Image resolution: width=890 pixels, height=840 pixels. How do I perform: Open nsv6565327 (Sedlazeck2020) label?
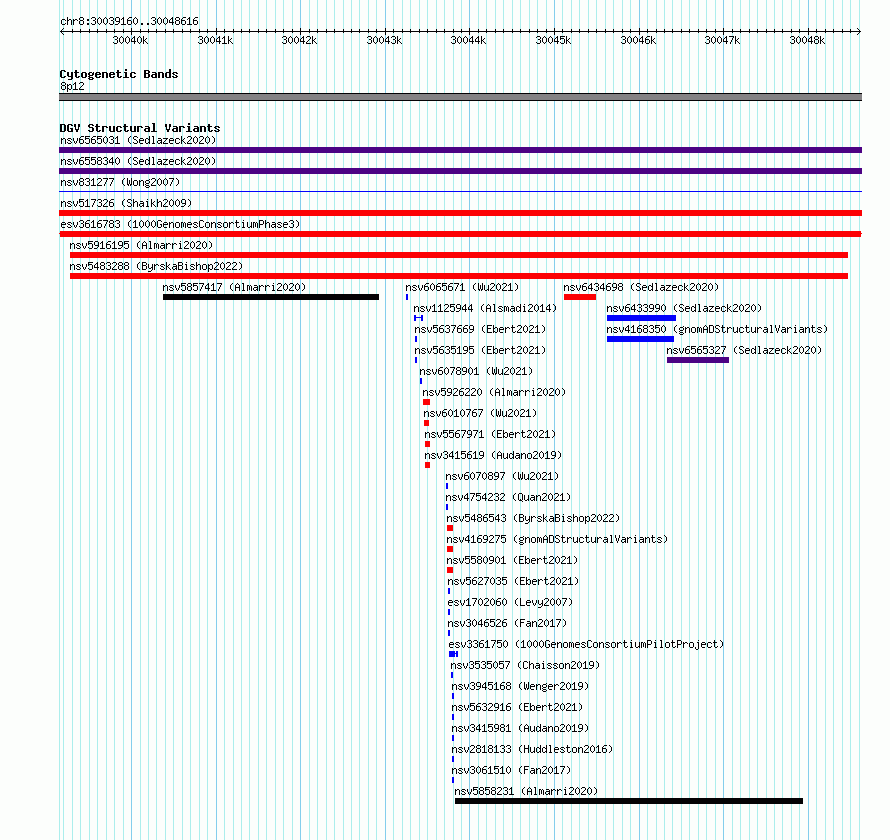click(x=744, y=350)
